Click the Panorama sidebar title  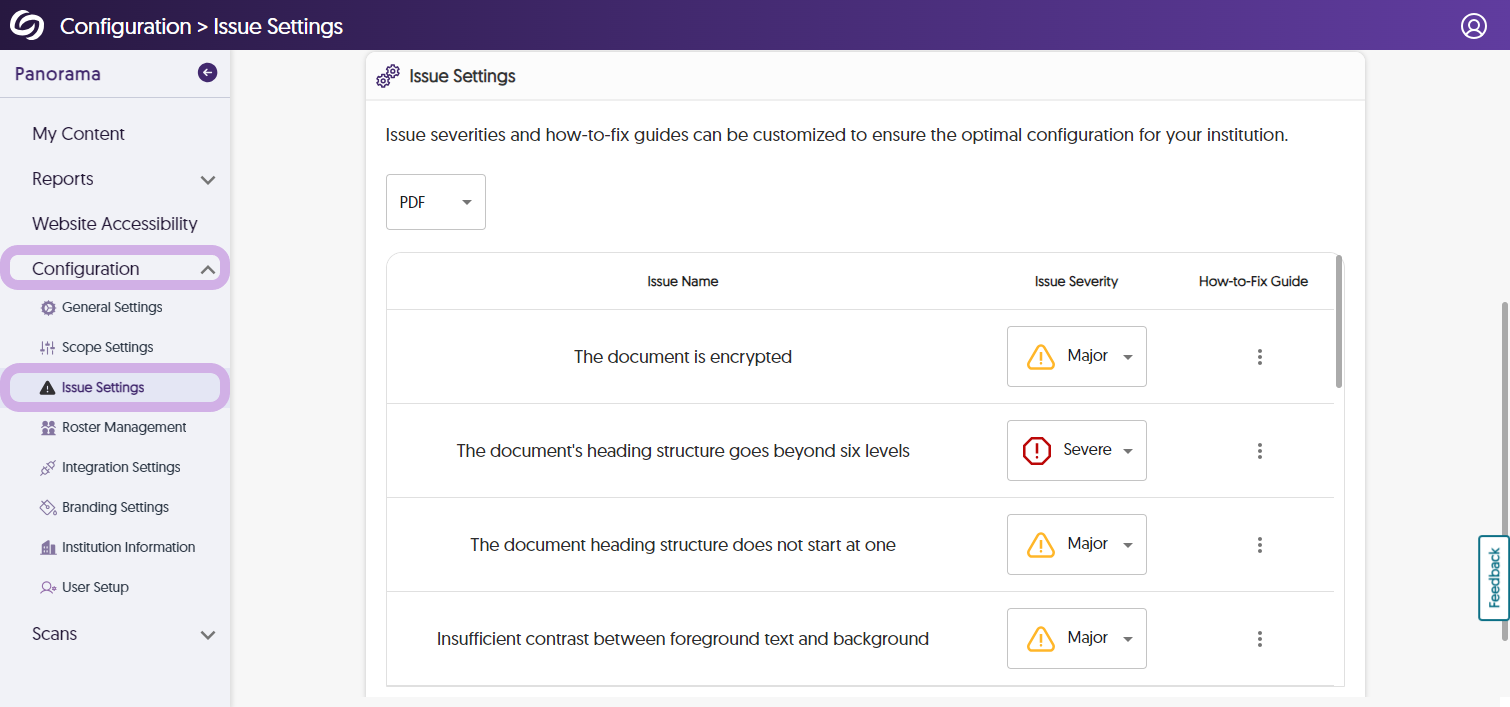(x=58, y=74)
